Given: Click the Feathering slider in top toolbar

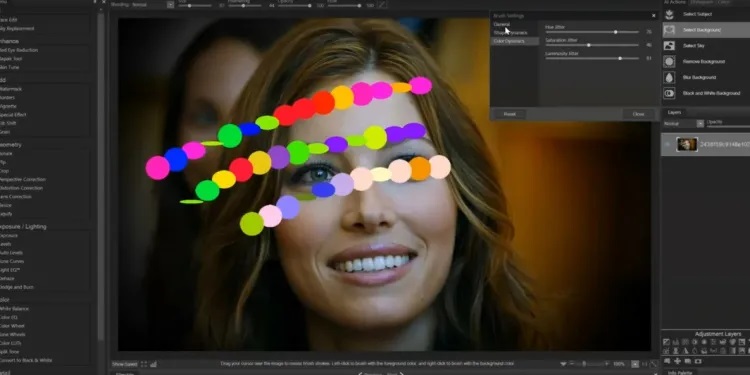Looking at the screenshot, I should click(245, 6).
